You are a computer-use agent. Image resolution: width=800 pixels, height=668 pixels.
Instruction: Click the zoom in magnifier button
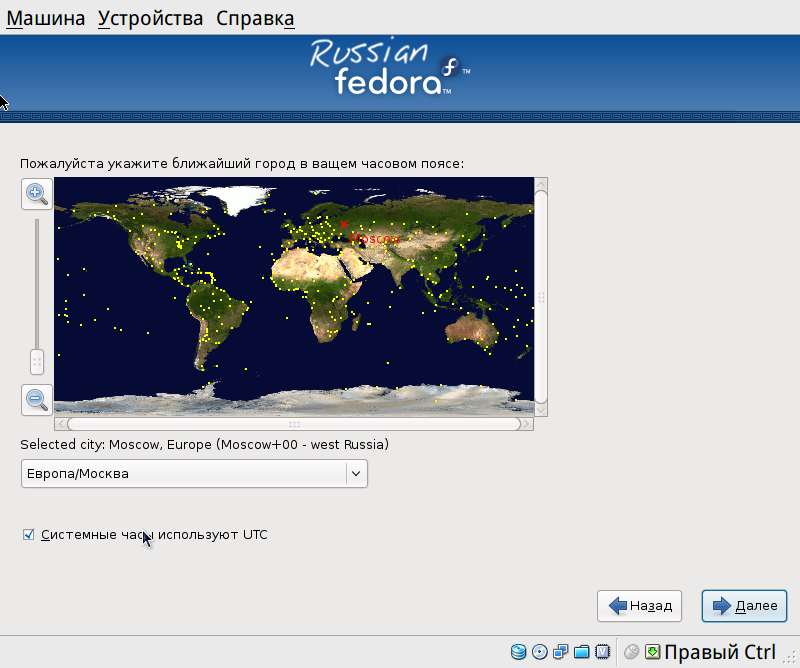click(37, 194)
